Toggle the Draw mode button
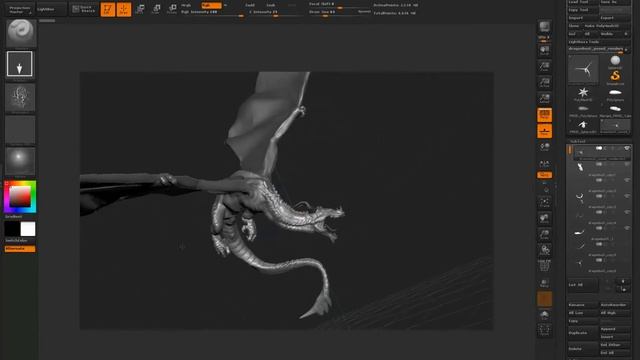640x360 pixels. click(x=124, y=9)
